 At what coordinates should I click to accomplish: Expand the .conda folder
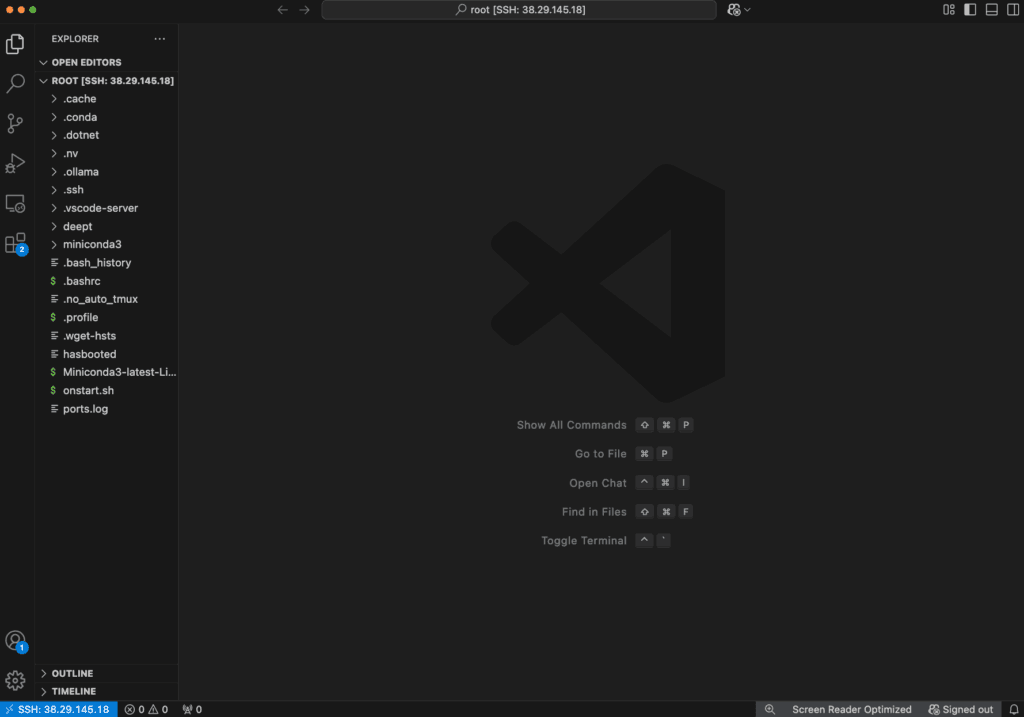(x=106, y=117)
